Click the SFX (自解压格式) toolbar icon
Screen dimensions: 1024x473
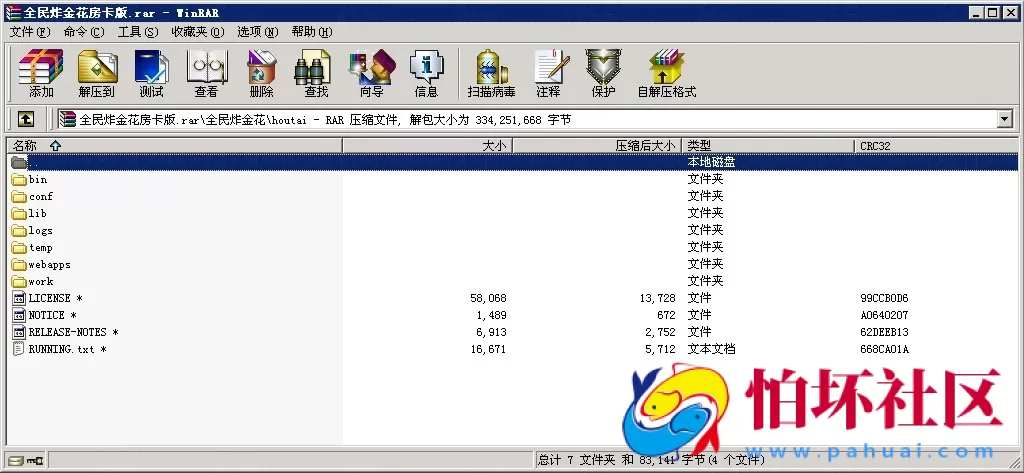tap(667, 73)
